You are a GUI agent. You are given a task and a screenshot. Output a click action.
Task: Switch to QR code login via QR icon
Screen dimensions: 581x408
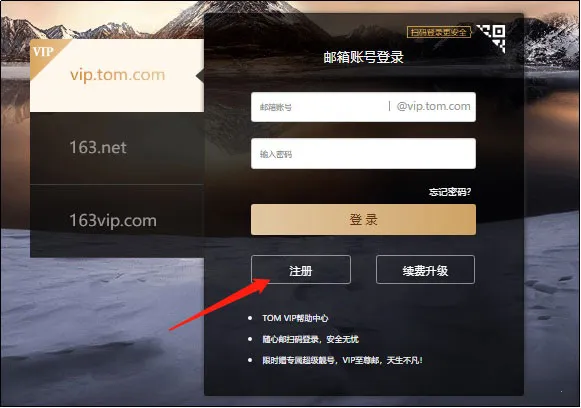(492, 38)
